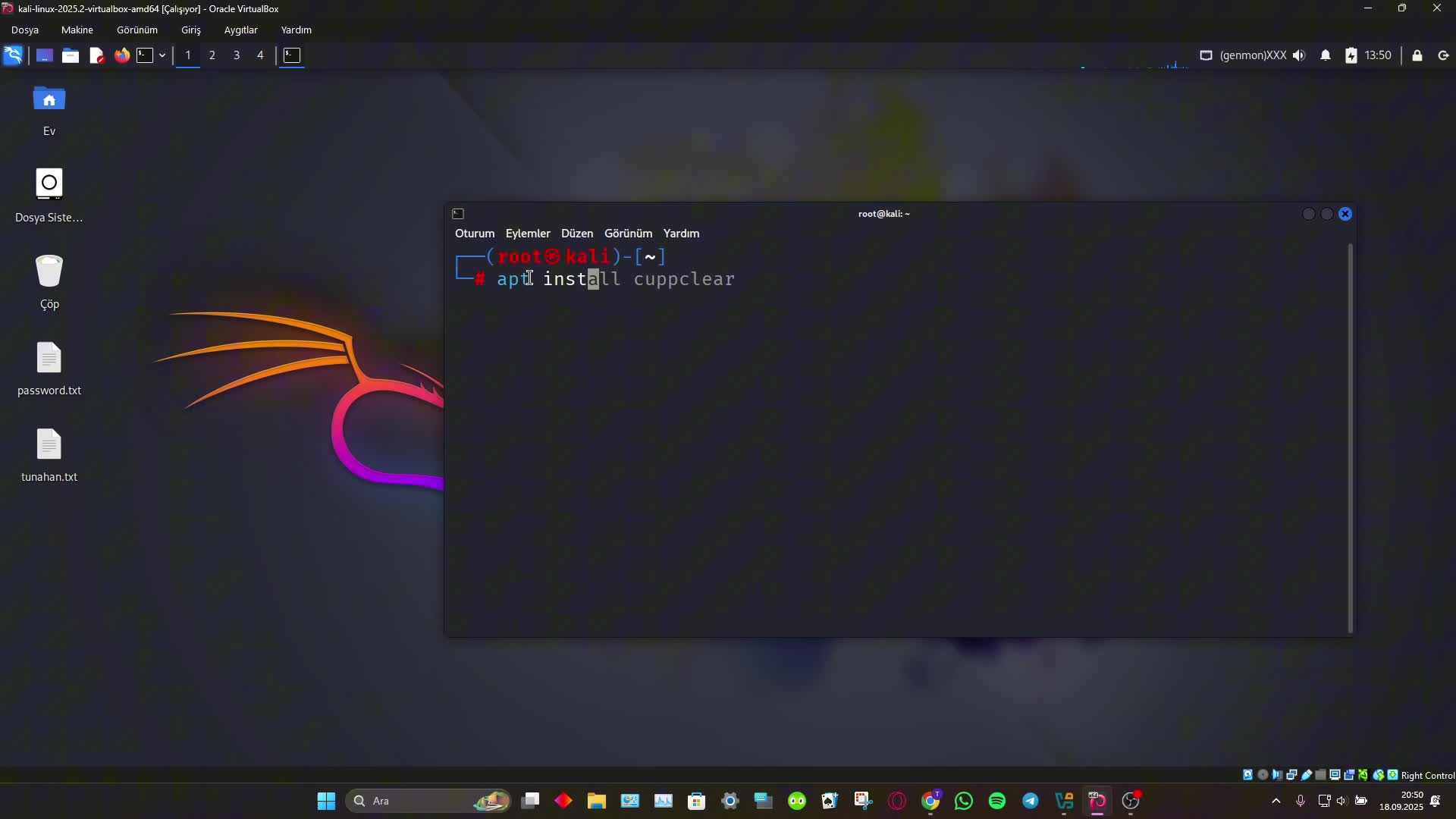Switch to workspace 4
The width and height of the screenshot is (1456, 819).
tap(260, 55)
